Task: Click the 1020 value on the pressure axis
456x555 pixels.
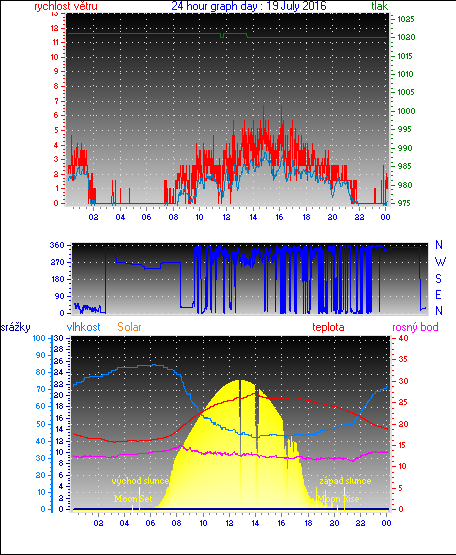Action: [x=406, y=38]
